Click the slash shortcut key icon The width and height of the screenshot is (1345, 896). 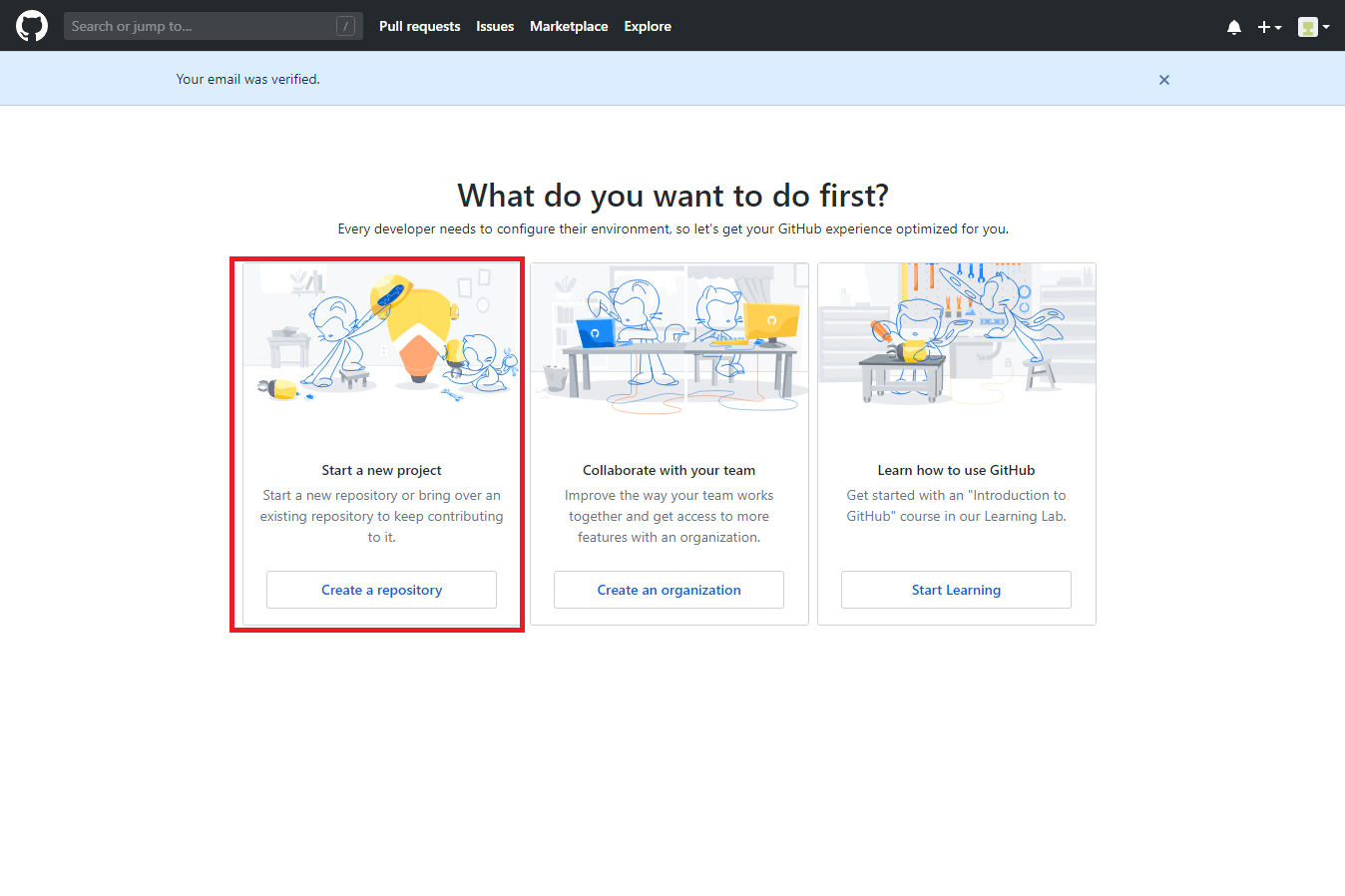(x=345, y=26)
